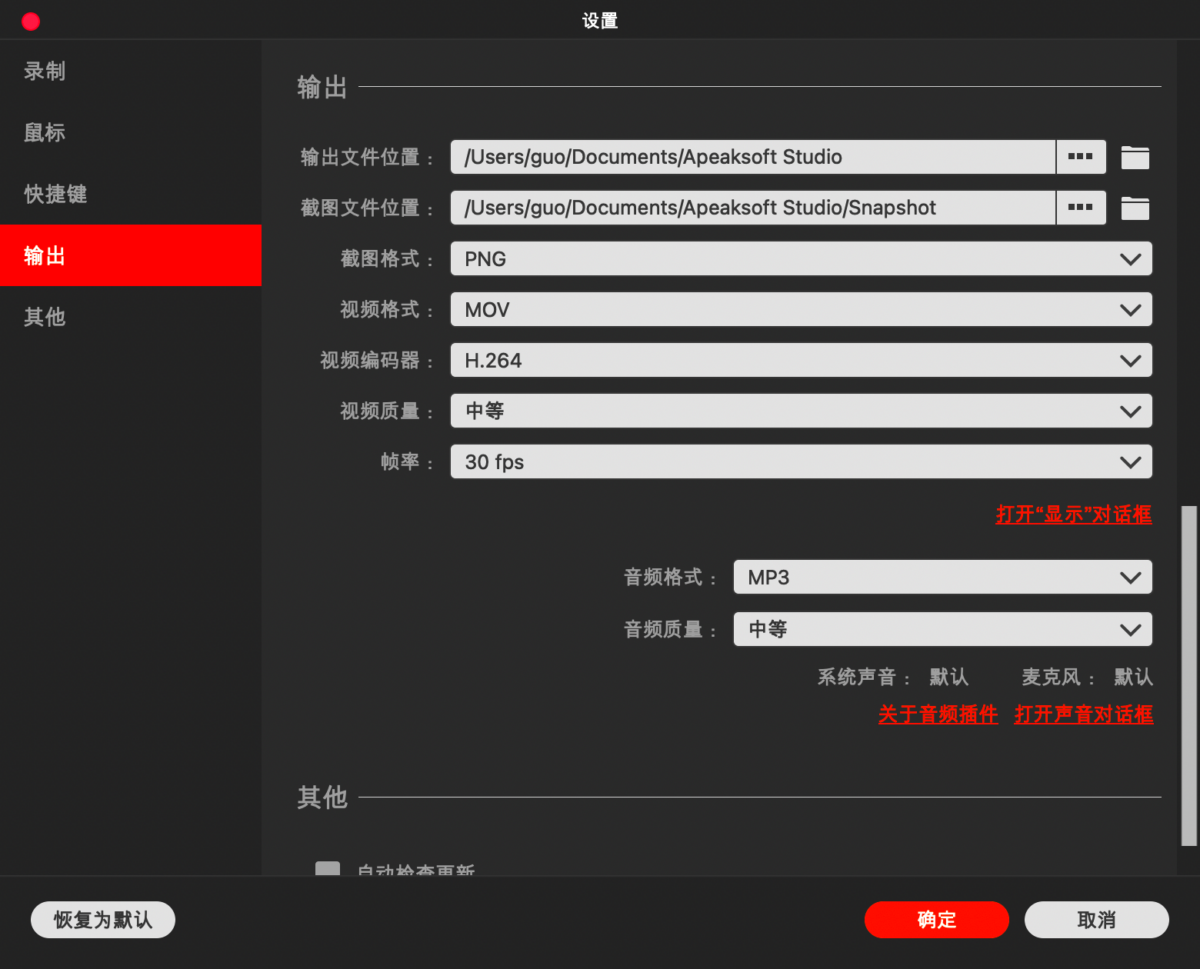This screenshot has height=969, width=1200.
Task: Open the 快捷键 settings tab
Action: (x=130, y=194)
